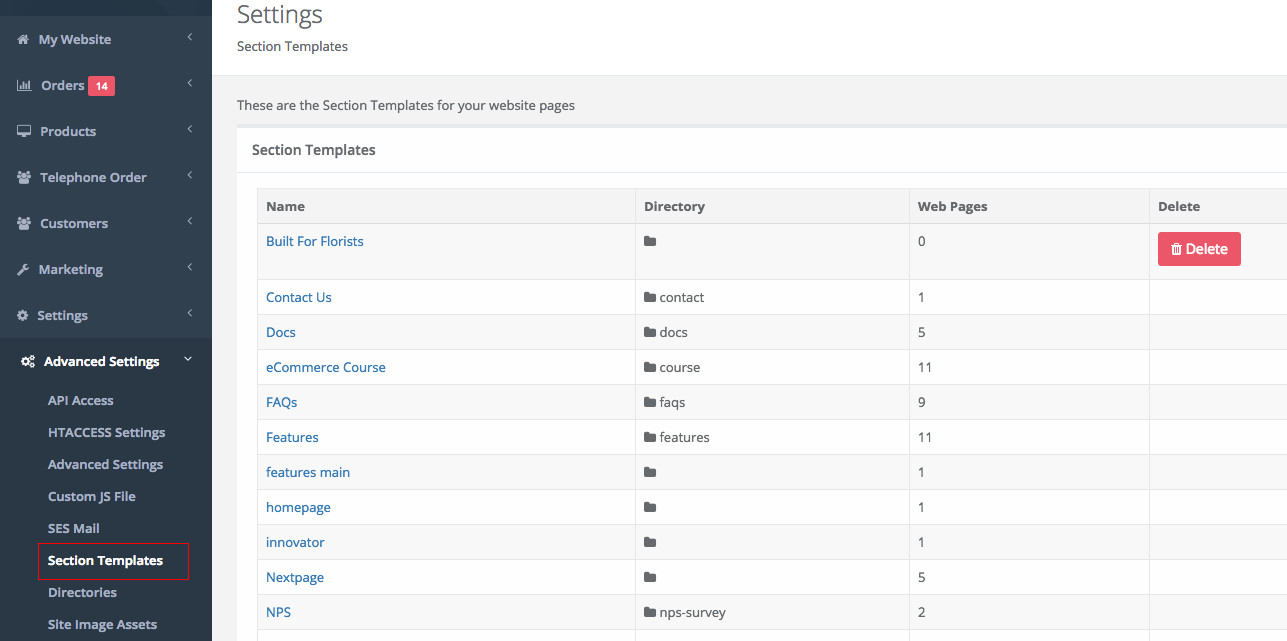Expand the Products menu chevron
1287x641 pixels.
[189, 130]
